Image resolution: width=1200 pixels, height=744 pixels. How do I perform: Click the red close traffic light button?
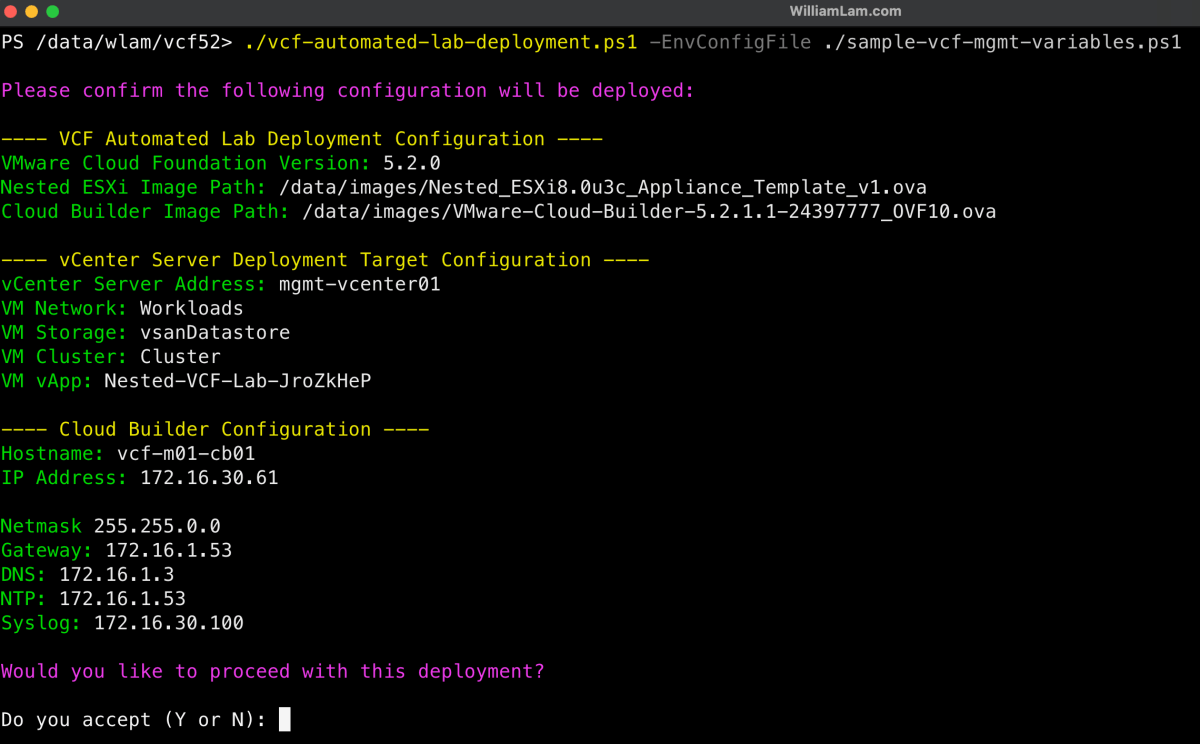pyautogui.click(x=12, y=13)
